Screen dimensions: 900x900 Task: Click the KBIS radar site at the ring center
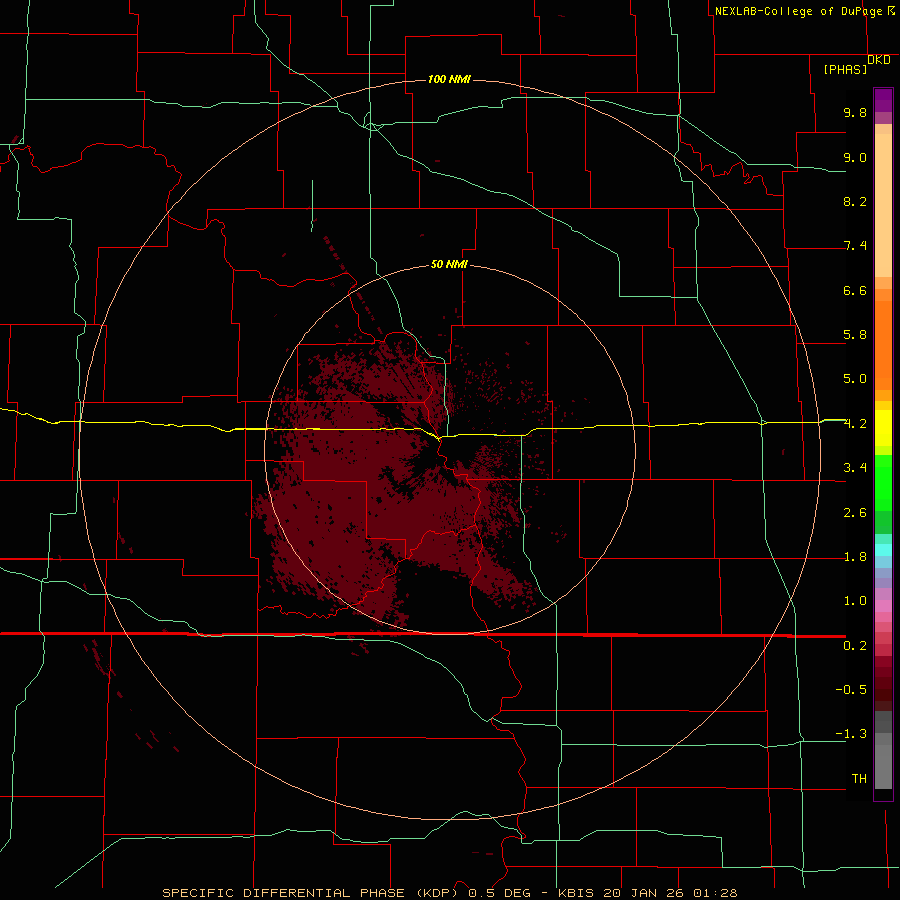point(449,451)
